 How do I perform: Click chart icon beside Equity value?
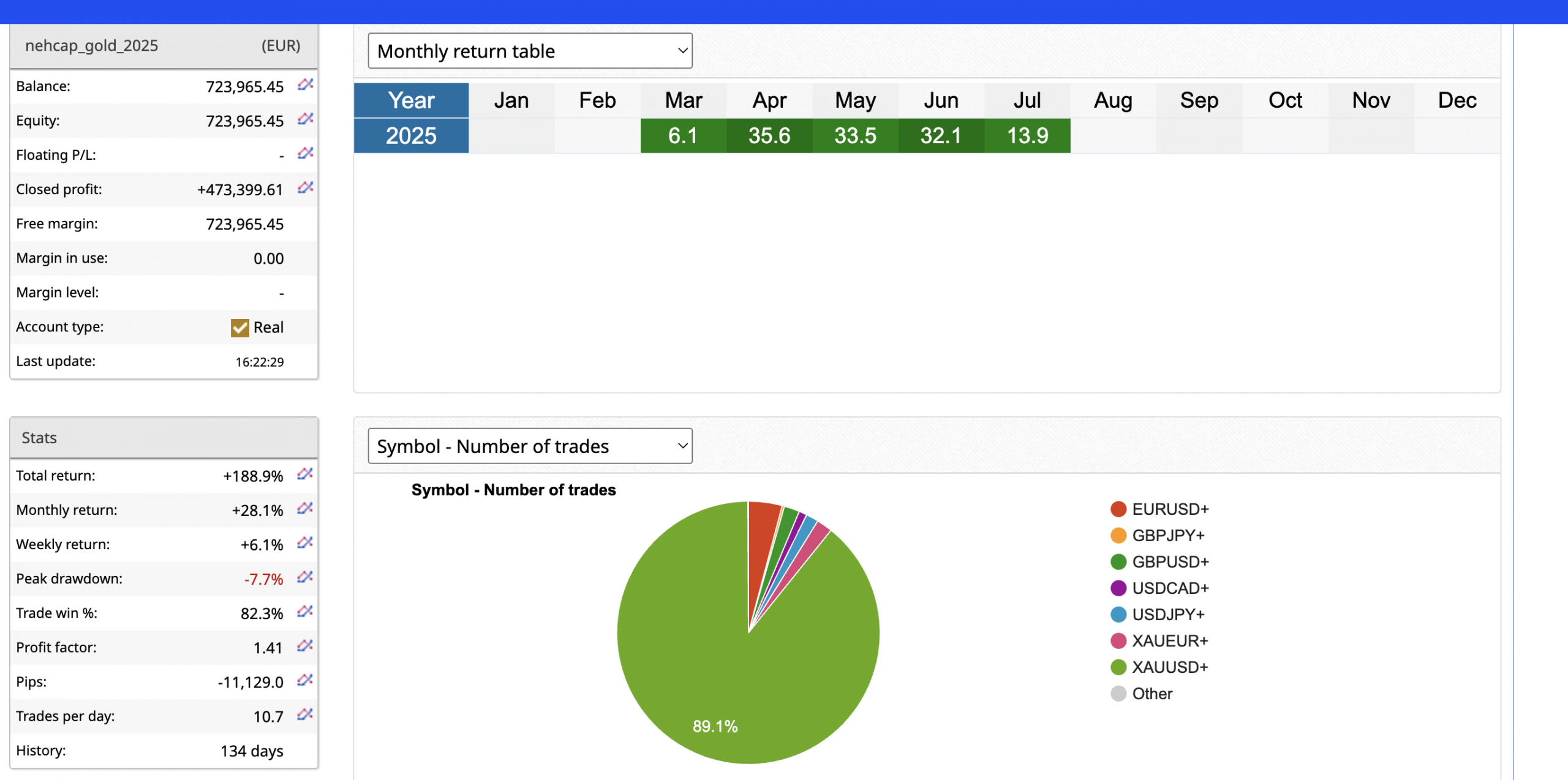pyautogui.click(x=305, y=119)
